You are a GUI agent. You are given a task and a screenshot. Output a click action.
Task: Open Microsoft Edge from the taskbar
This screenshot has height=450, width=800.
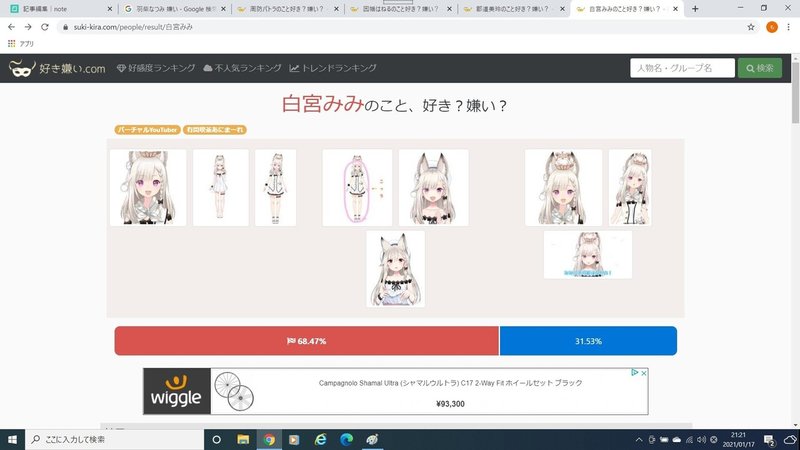346,439
